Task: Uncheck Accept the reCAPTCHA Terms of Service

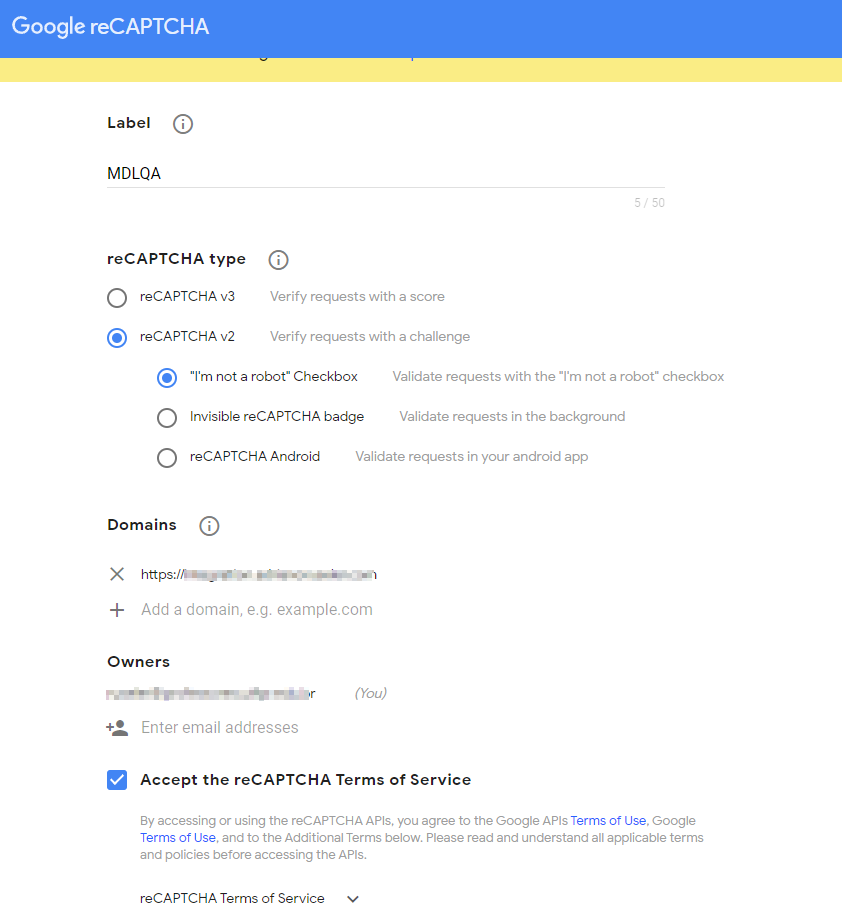Action: tap(117, 780)
